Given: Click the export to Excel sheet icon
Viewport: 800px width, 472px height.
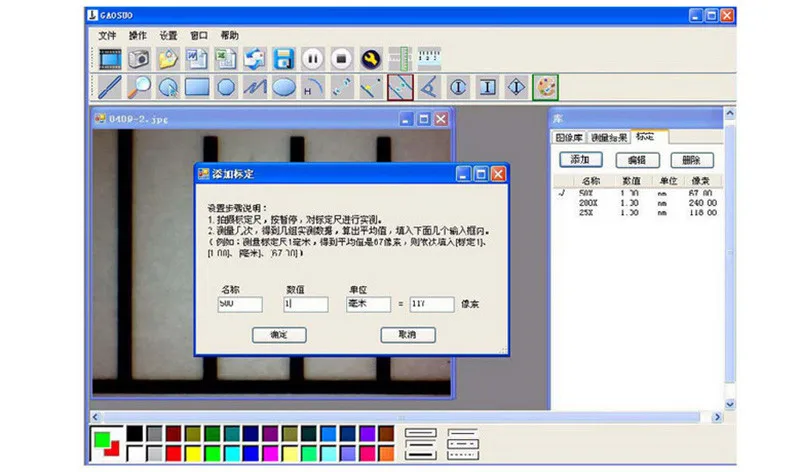Looking at the screenshot, I should [225, 59].
